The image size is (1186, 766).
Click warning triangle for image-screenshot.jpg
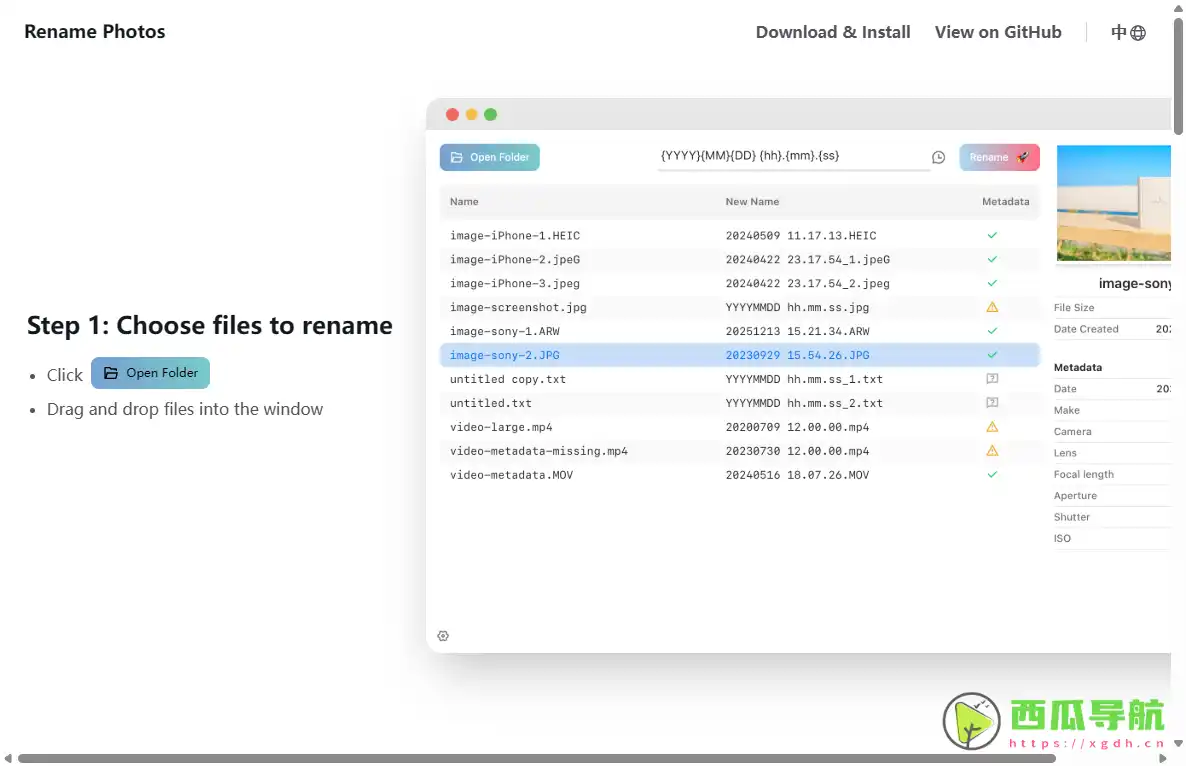992,307
